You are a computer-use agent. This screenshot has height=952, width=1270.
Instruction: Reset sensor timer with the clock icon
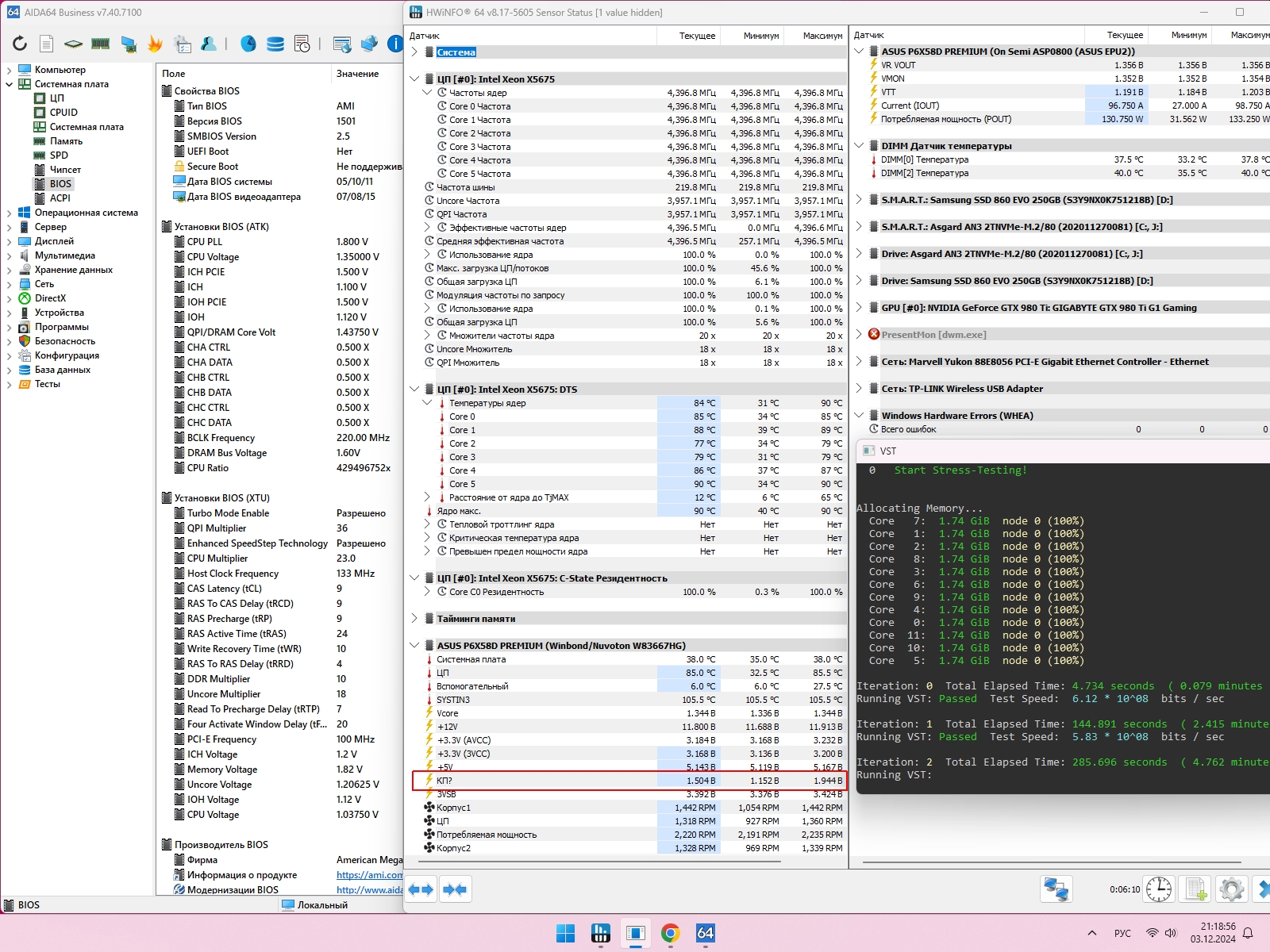(x=1158, y=889)
